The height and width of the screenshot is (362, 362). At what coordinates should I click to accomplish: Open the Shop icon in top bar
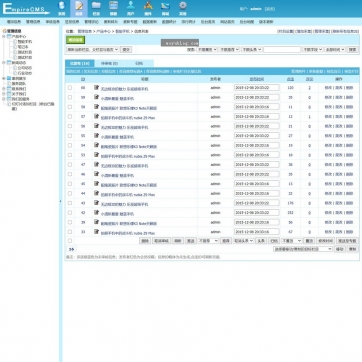click(x=165, y=8)
